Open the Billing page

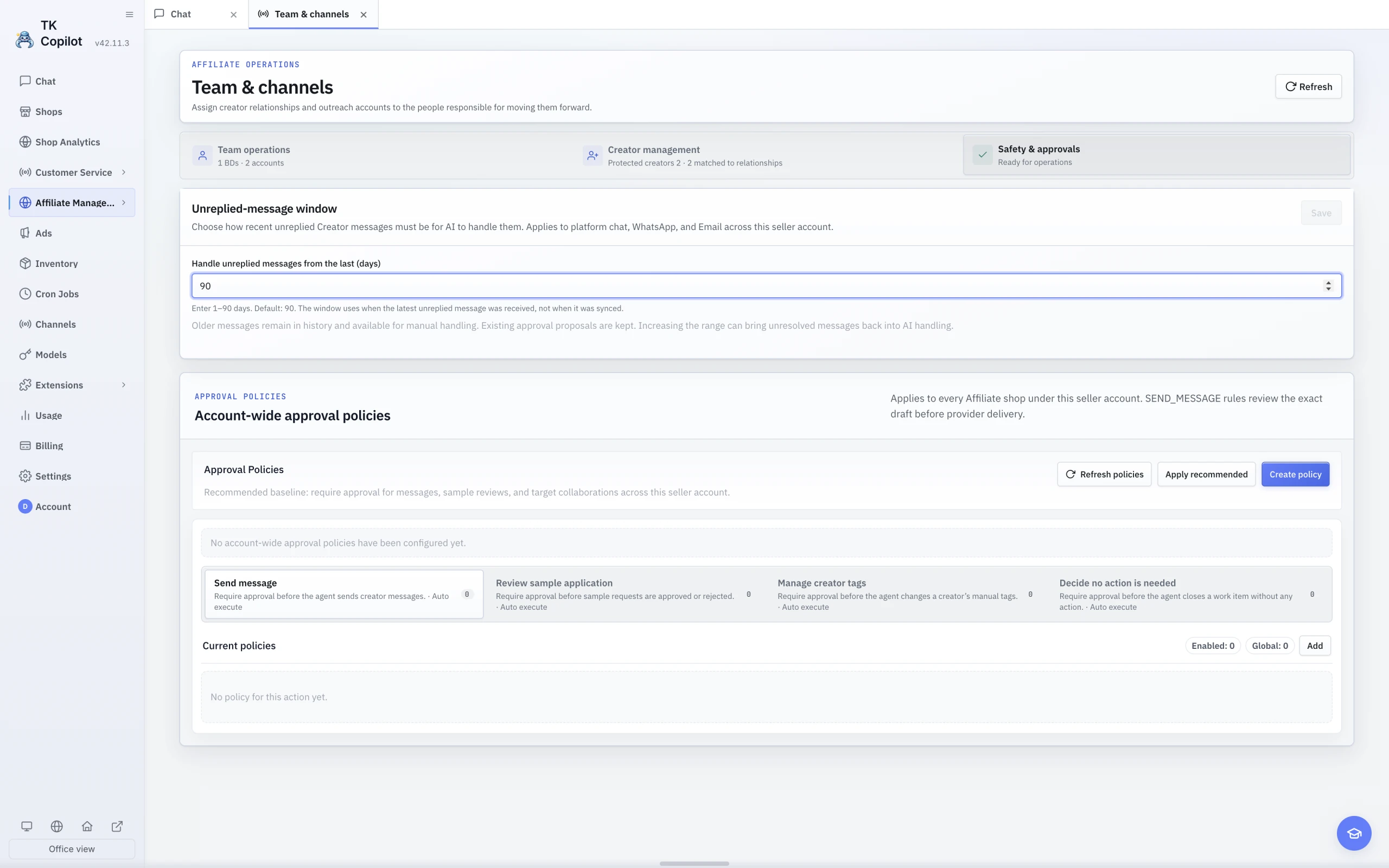click(72, 446)
